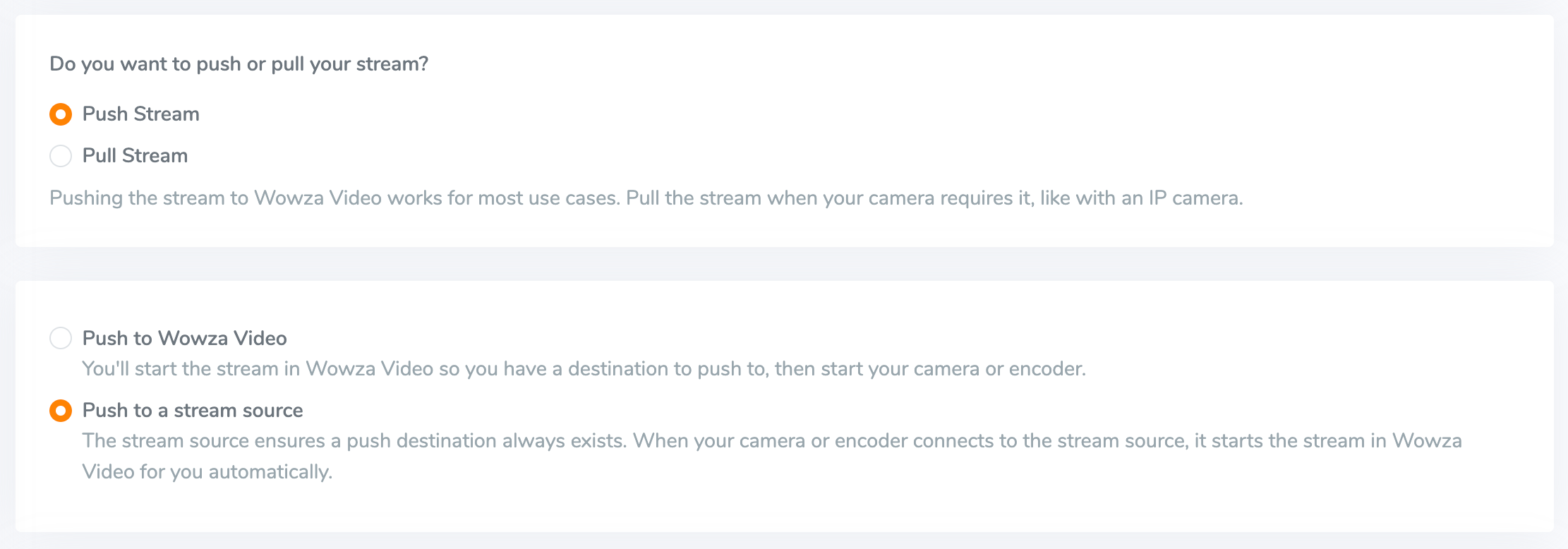This screenshot has height=549, width=1568.
Task: Select Push to a stream source radio button
Action: point(61,411)
